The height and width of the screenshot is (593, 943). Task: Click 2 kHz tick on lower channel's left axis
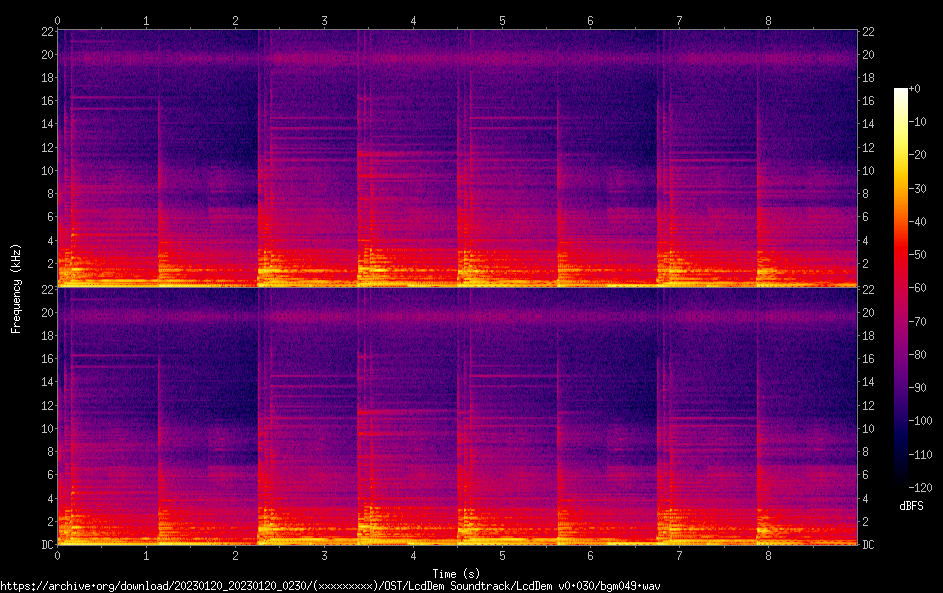[x=47, y=521]
